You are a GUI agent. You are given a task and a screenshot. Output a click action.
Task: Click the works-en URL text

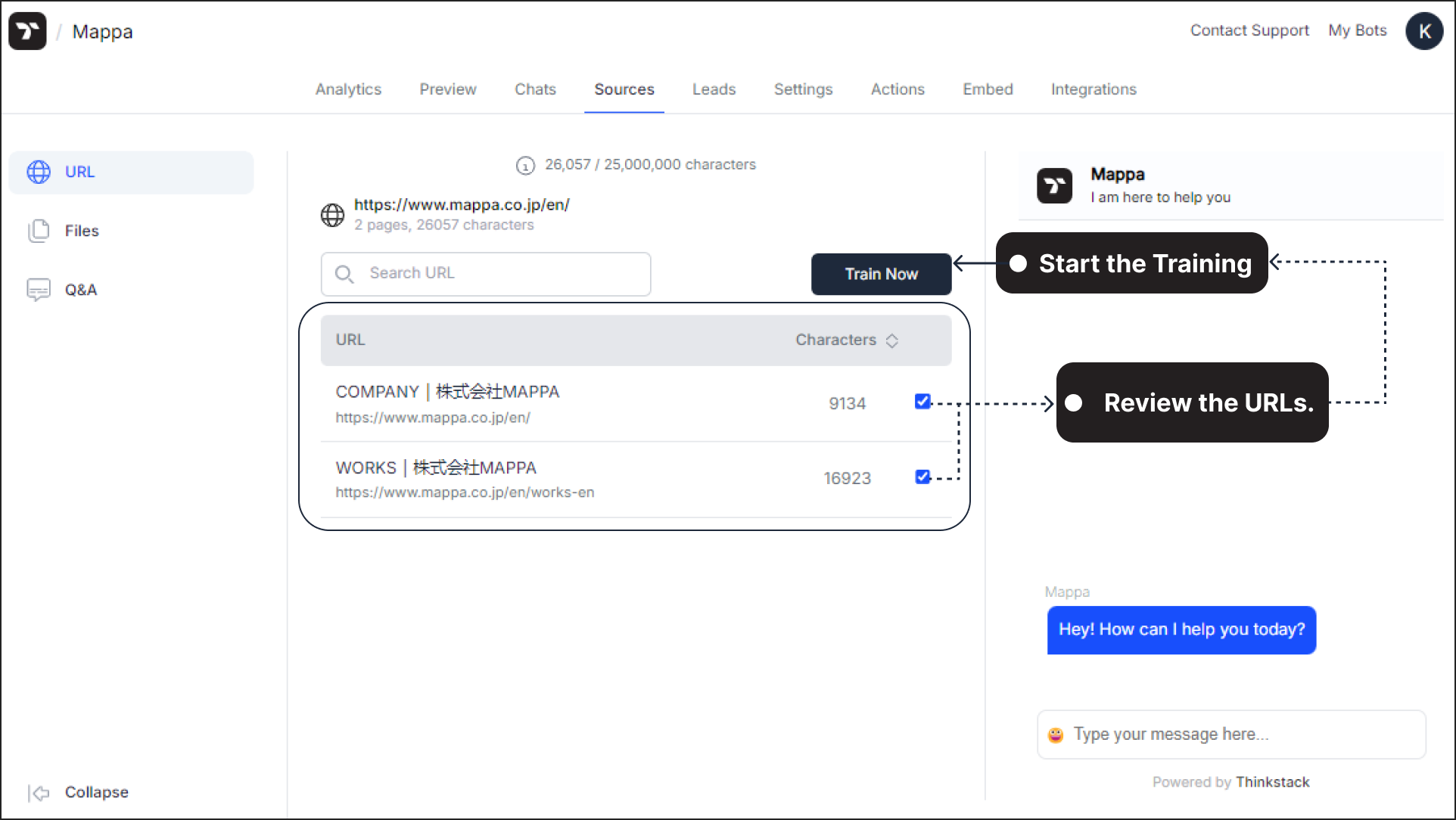pos(465,492)
